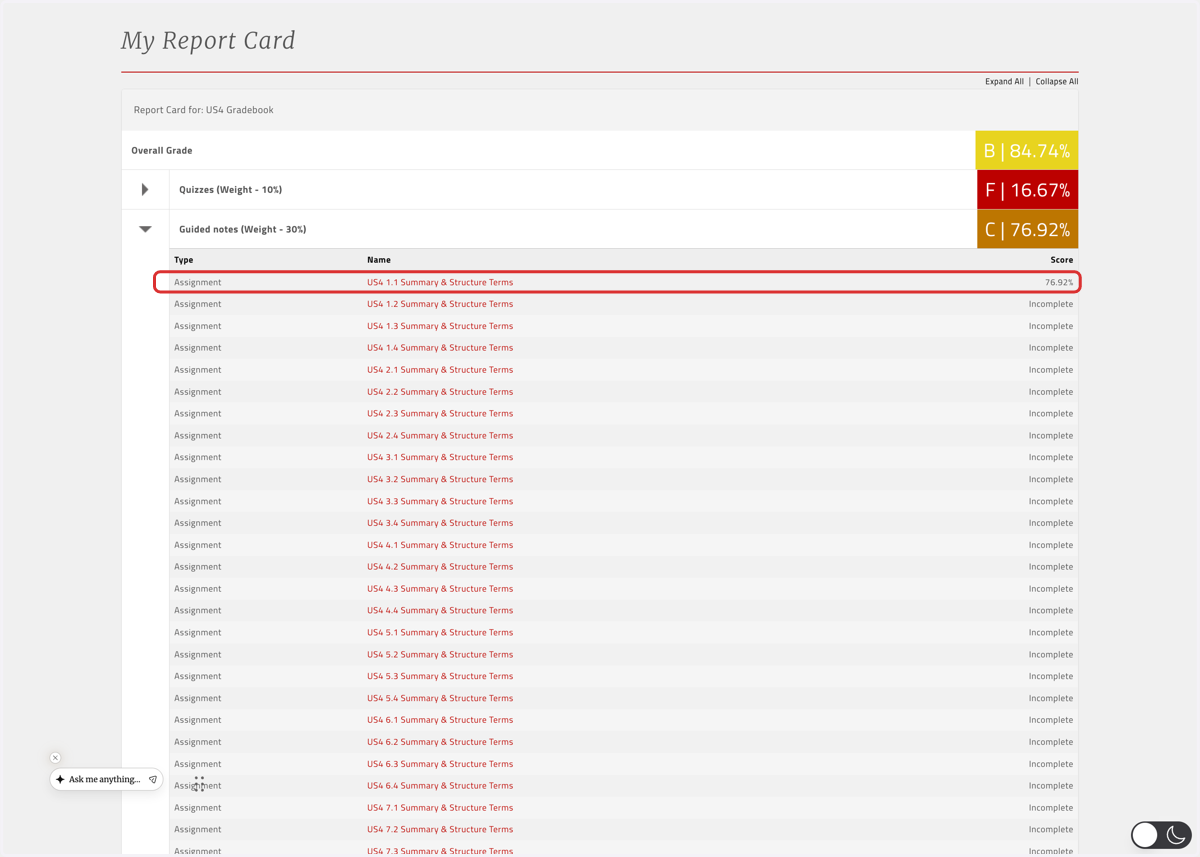Click the C | 76.92% Guided notes badge
1200x857 pixels.
point(1027,229)
